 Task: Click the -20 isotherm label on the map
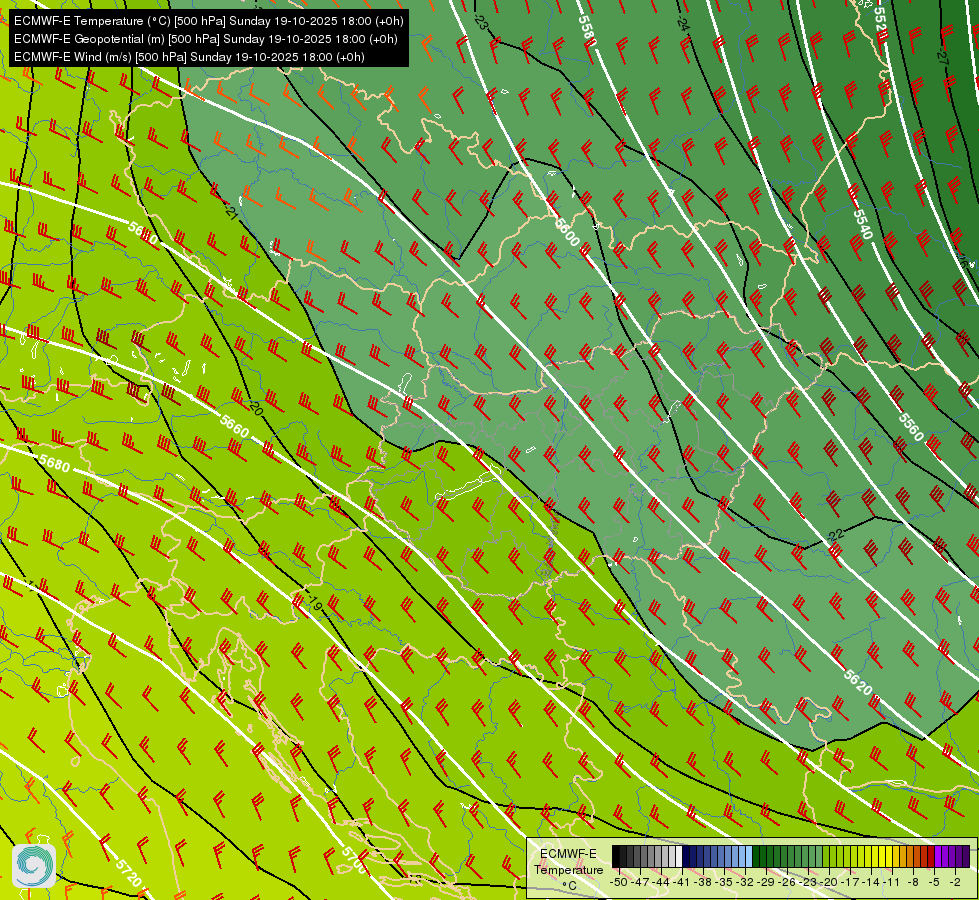tap(255, 408)
